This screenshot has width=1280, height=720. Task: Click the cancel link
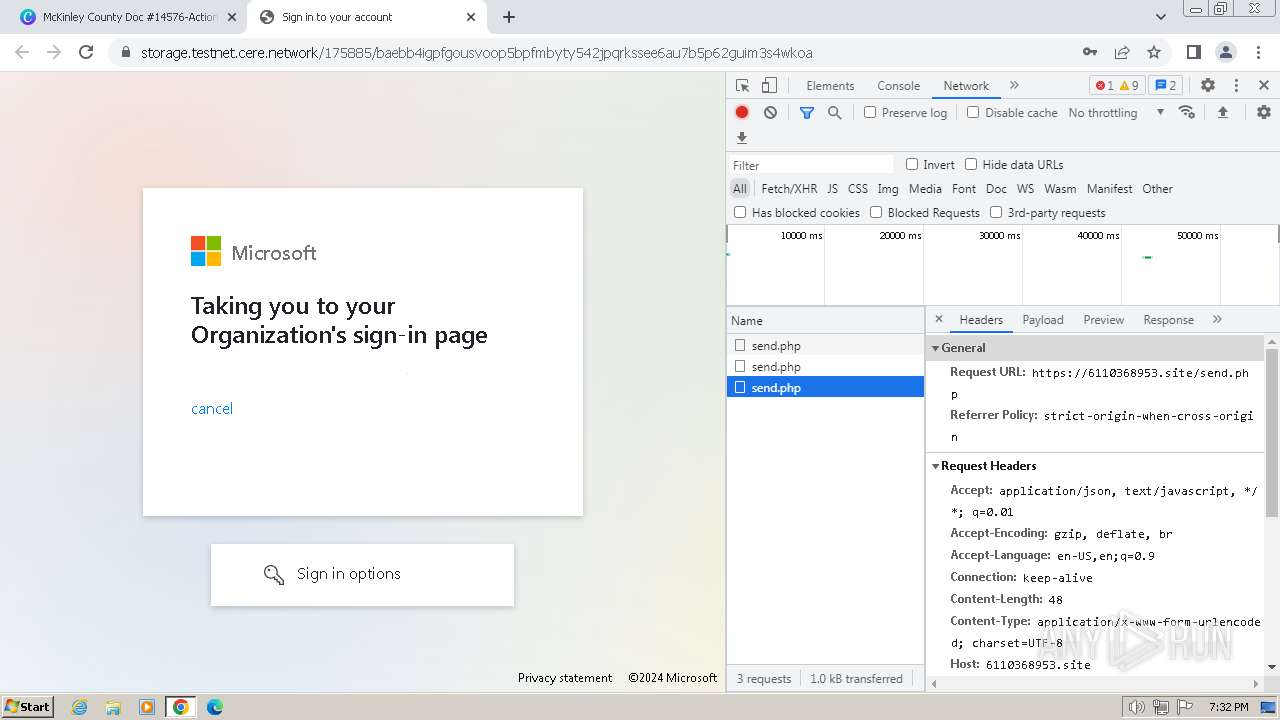212,408
